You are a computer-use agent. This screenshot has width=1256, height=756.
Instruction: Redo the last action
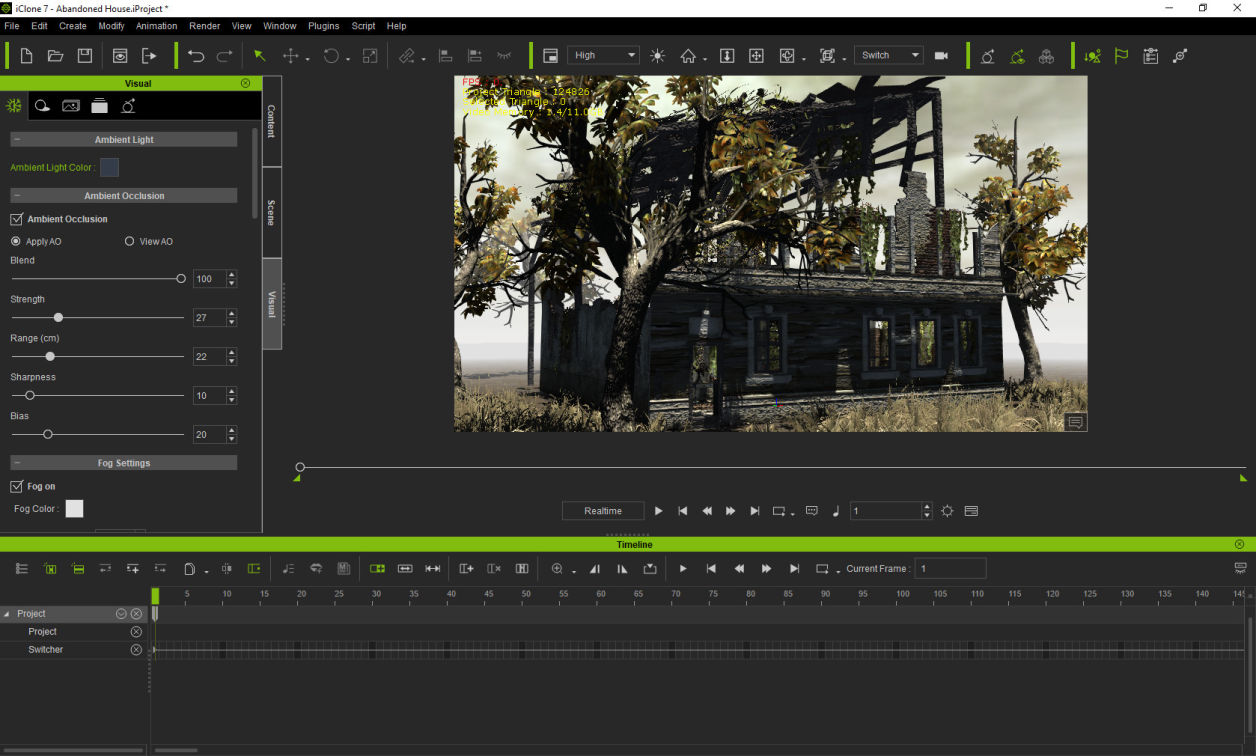(225, 56)
